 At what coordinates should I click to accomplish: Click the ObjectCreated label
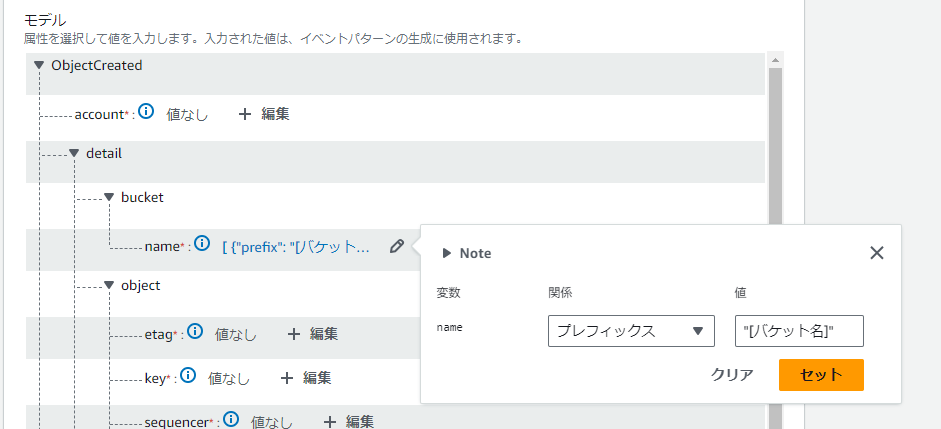coord(97,65)
